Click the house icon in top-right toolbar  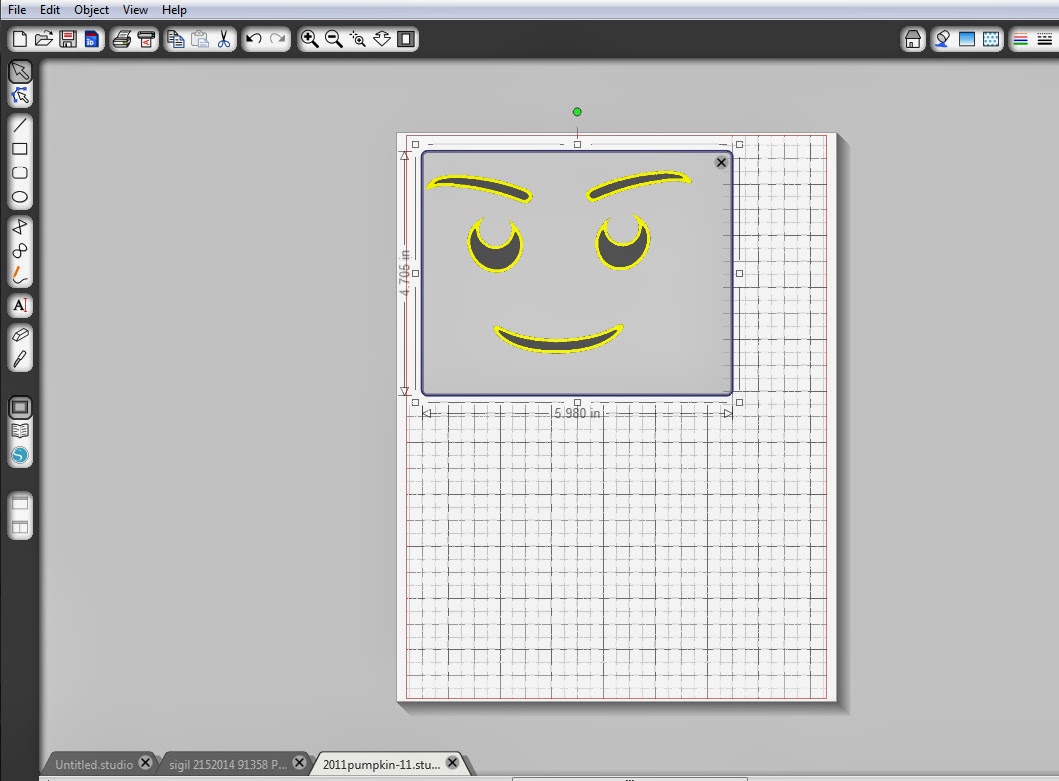coord(912,39)
